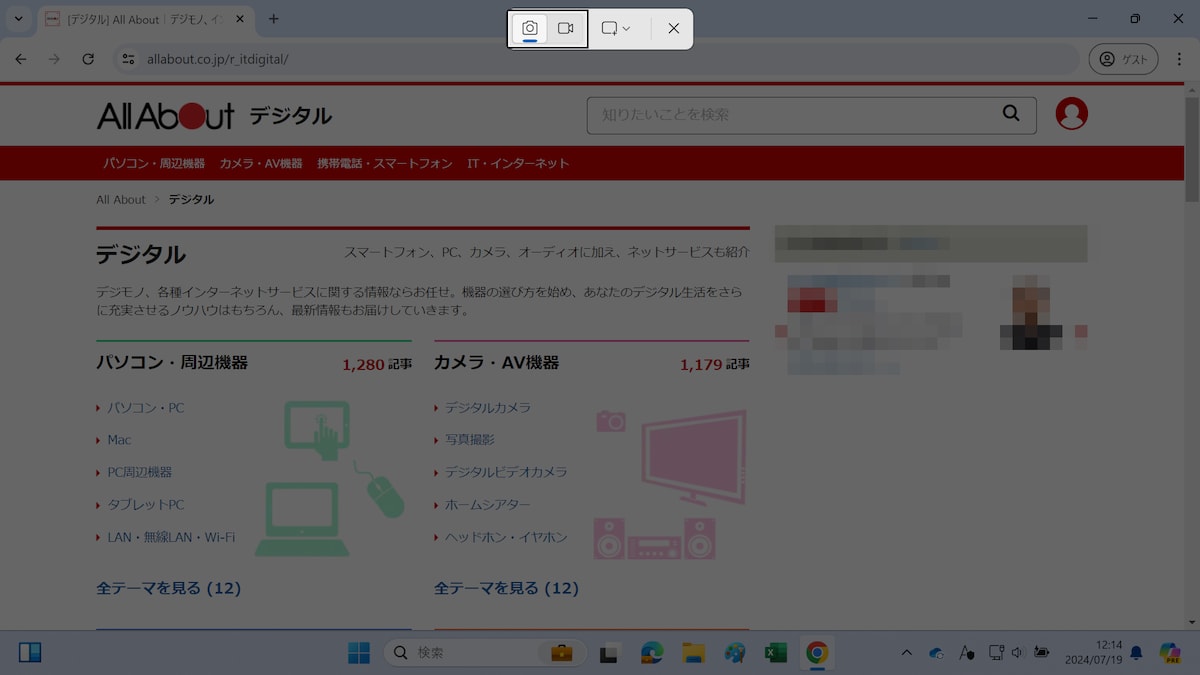
Task: Go back using Chrome's back arrow
Action: click(x=21, y=59)
